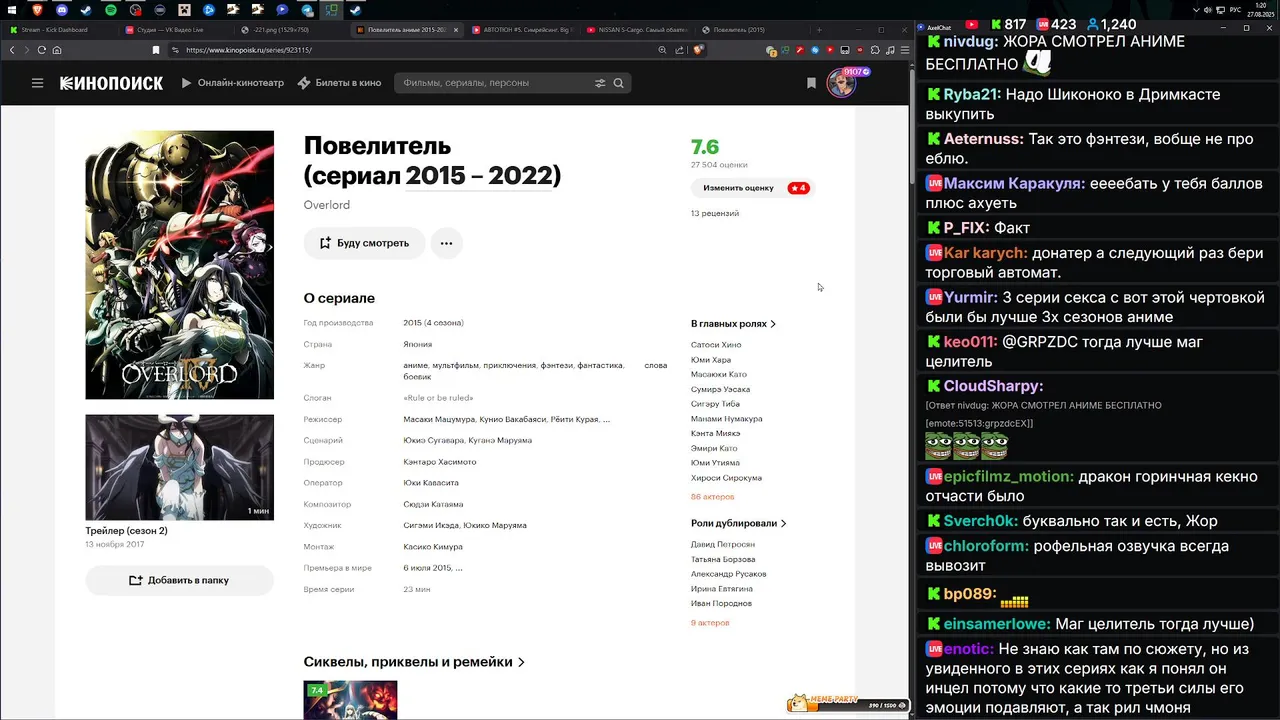Open Kinopoisk bookmarks icon in header

tap(811, 83)
